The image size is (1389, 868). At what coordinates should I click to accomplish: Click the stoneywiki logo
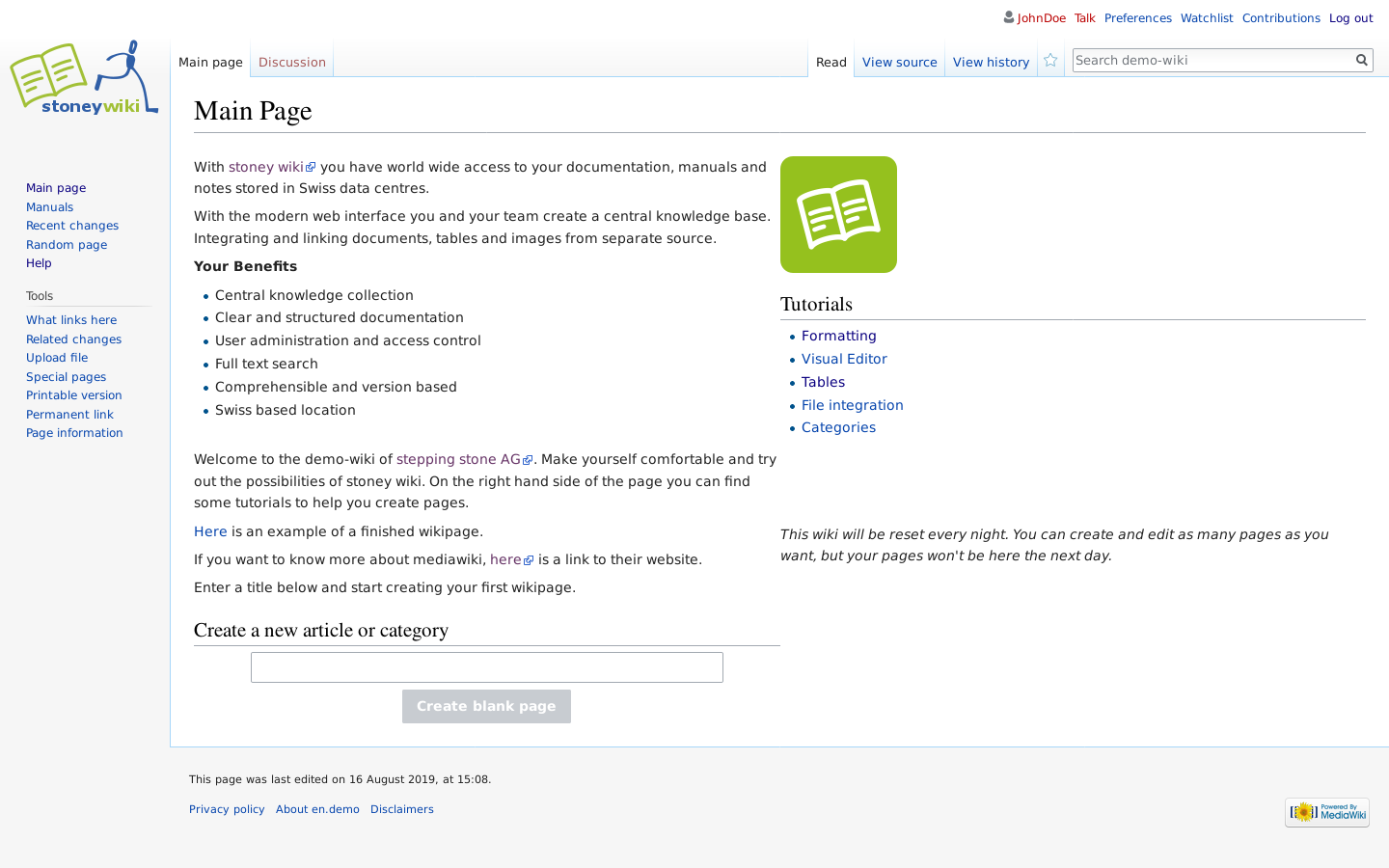coord(84,78)
